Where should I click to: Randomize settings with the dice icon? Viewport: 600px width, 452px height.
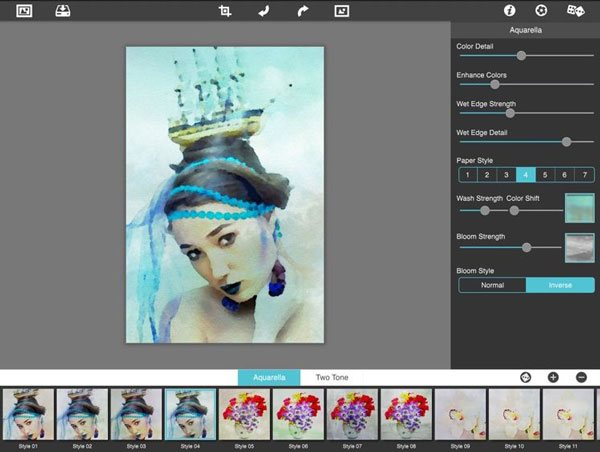pyautogui.click(x=576, y=11)
